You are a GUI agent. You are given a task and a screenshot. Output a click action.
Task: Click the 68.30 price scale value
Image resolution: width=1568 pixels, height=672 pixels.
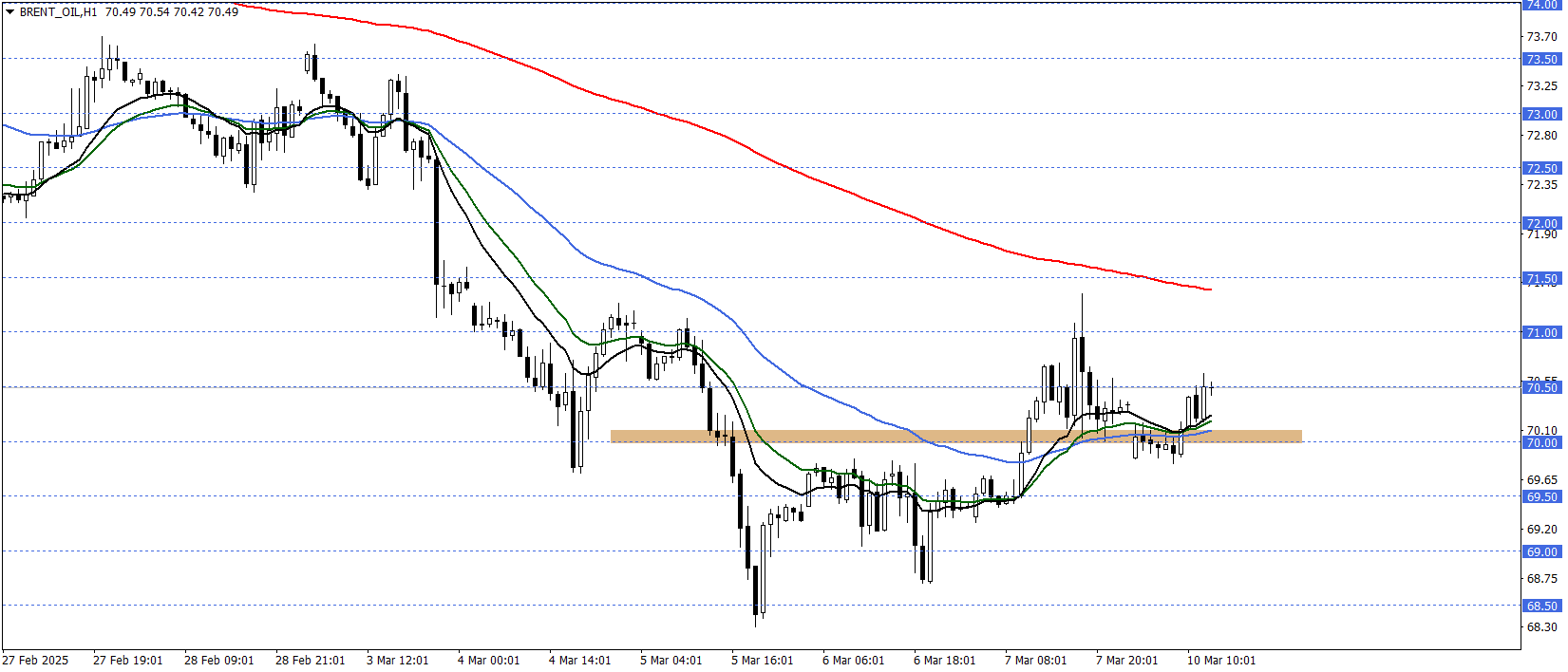(1541, 626)
